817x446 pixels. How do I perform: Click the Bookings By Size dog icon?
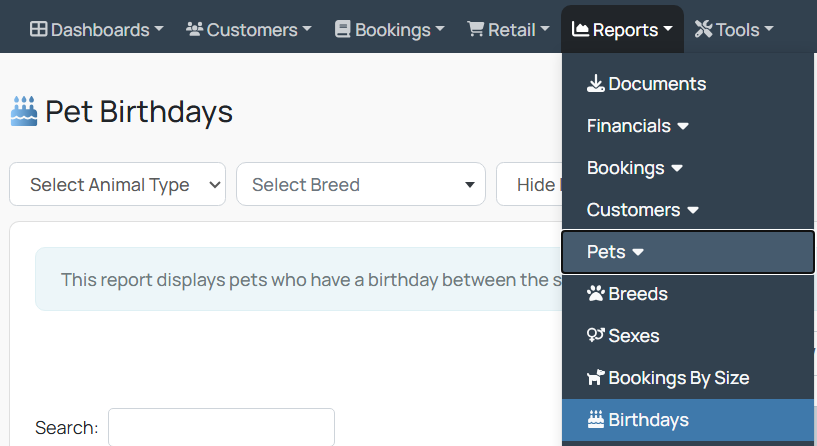point(596,377)
